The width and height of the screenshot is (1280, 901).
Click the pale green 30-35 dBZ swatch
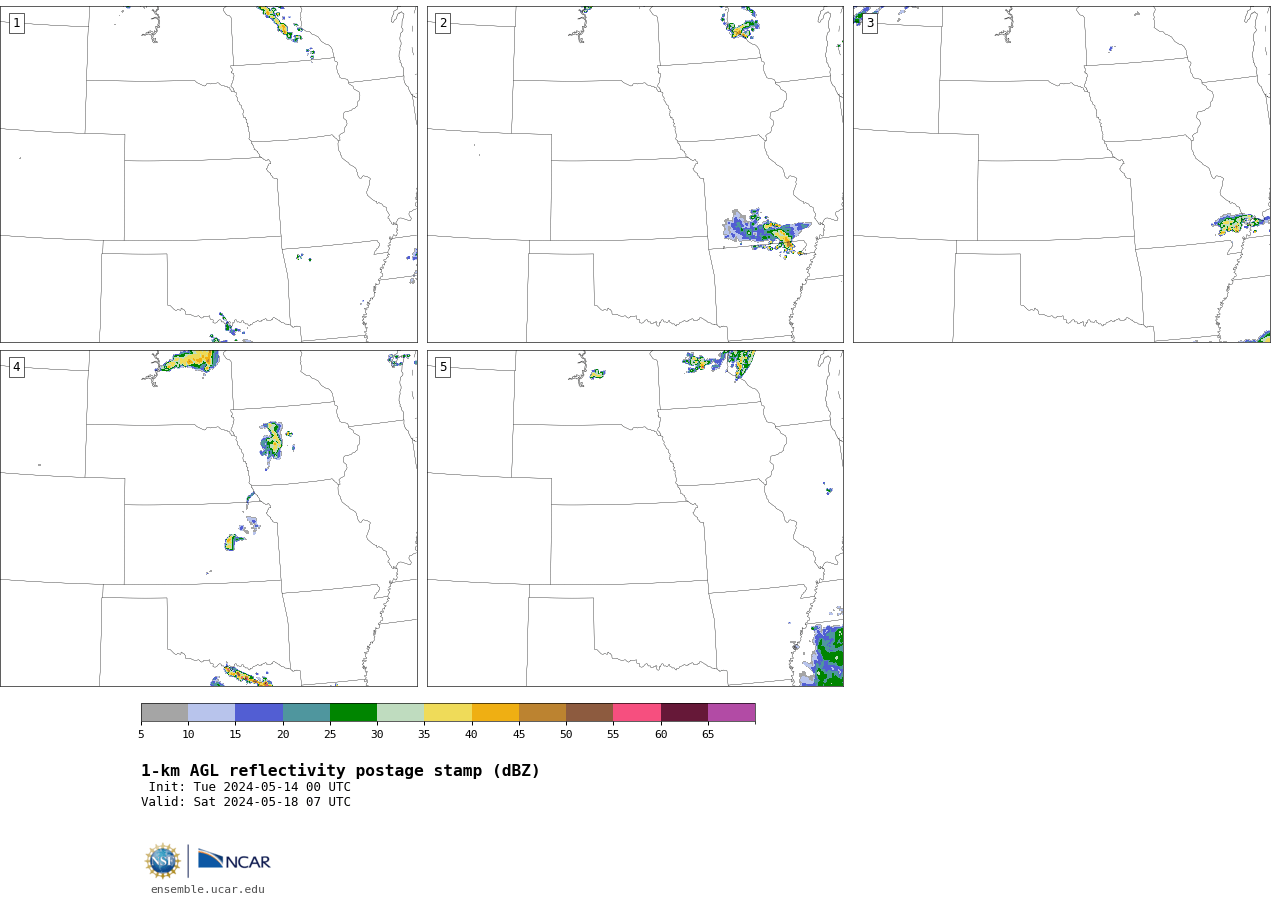(x=400, y=712)
